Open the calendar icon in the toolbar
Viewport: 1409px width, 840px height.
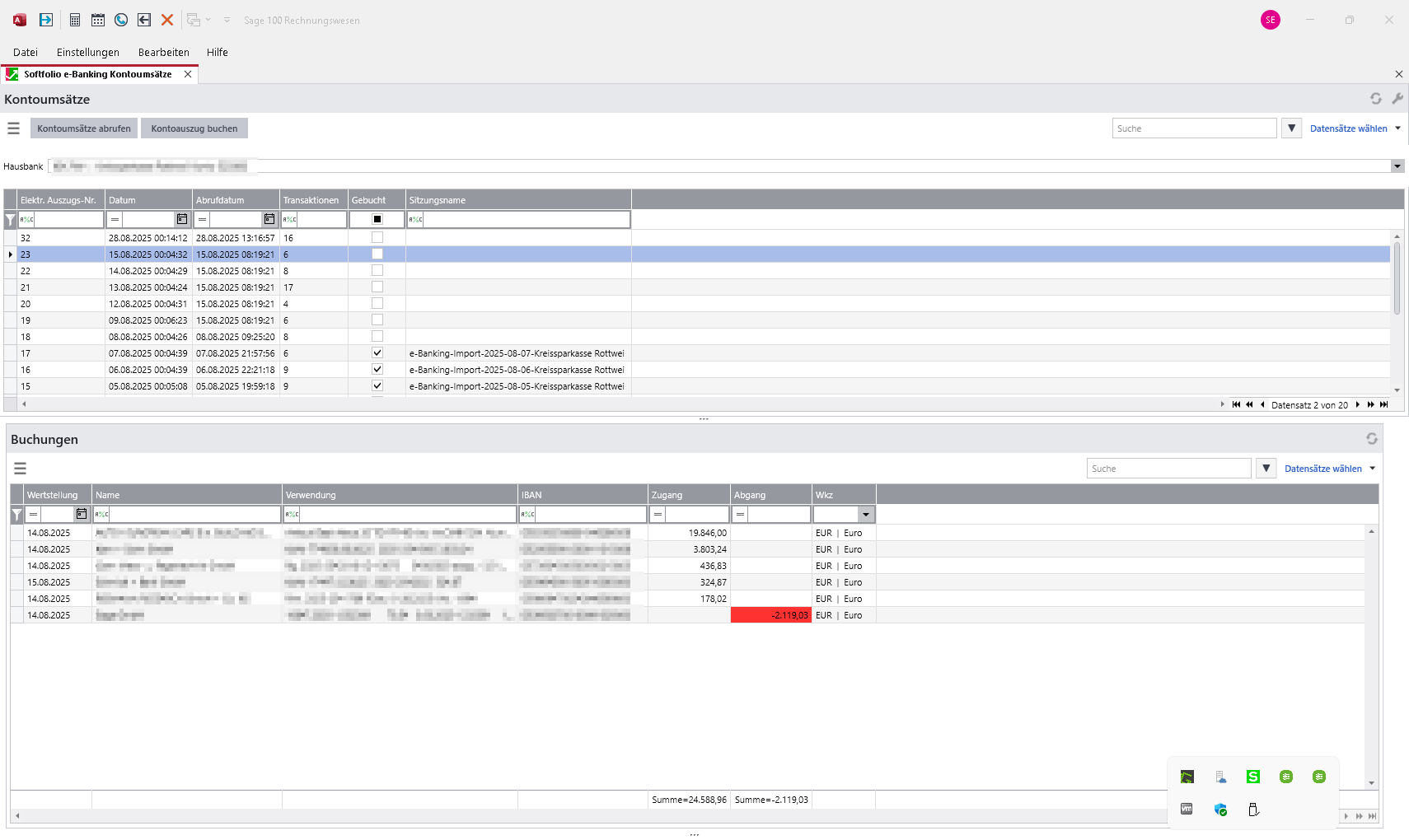[x=98, y=20]
